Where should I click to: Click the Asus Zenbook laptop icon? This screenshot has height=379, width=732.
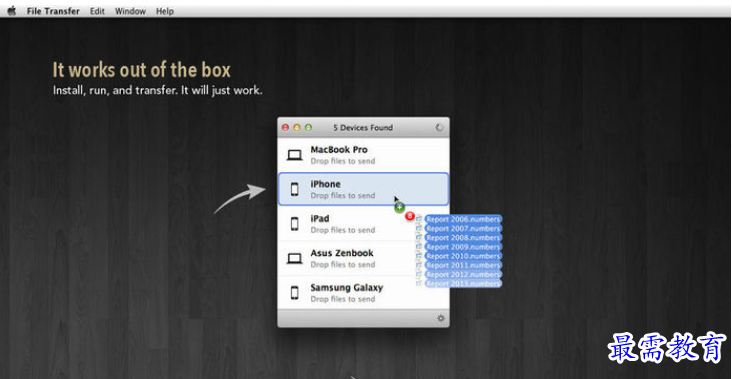295,258
